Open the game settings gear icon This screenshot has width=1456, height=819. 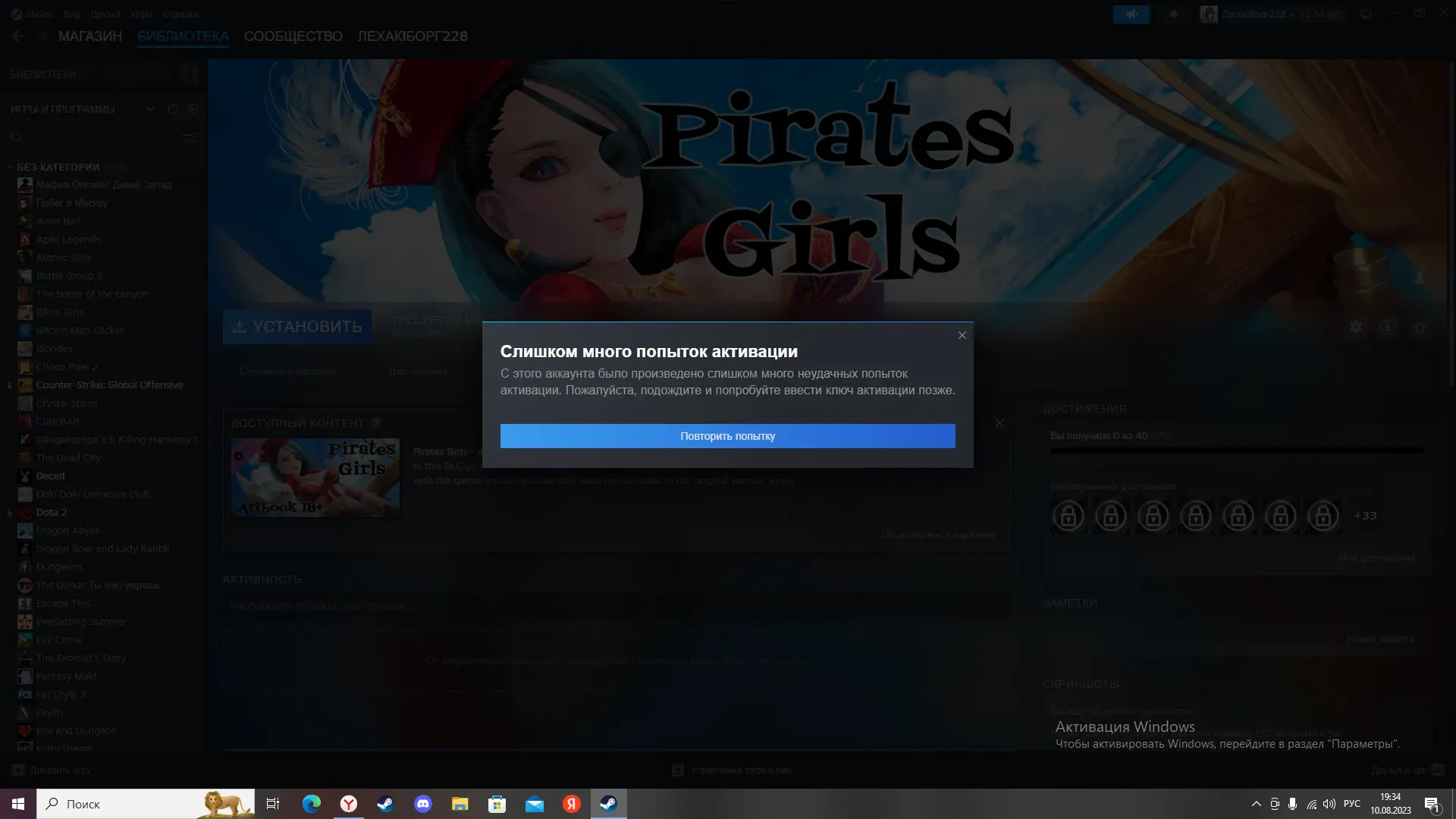[x=1356, y=327]
